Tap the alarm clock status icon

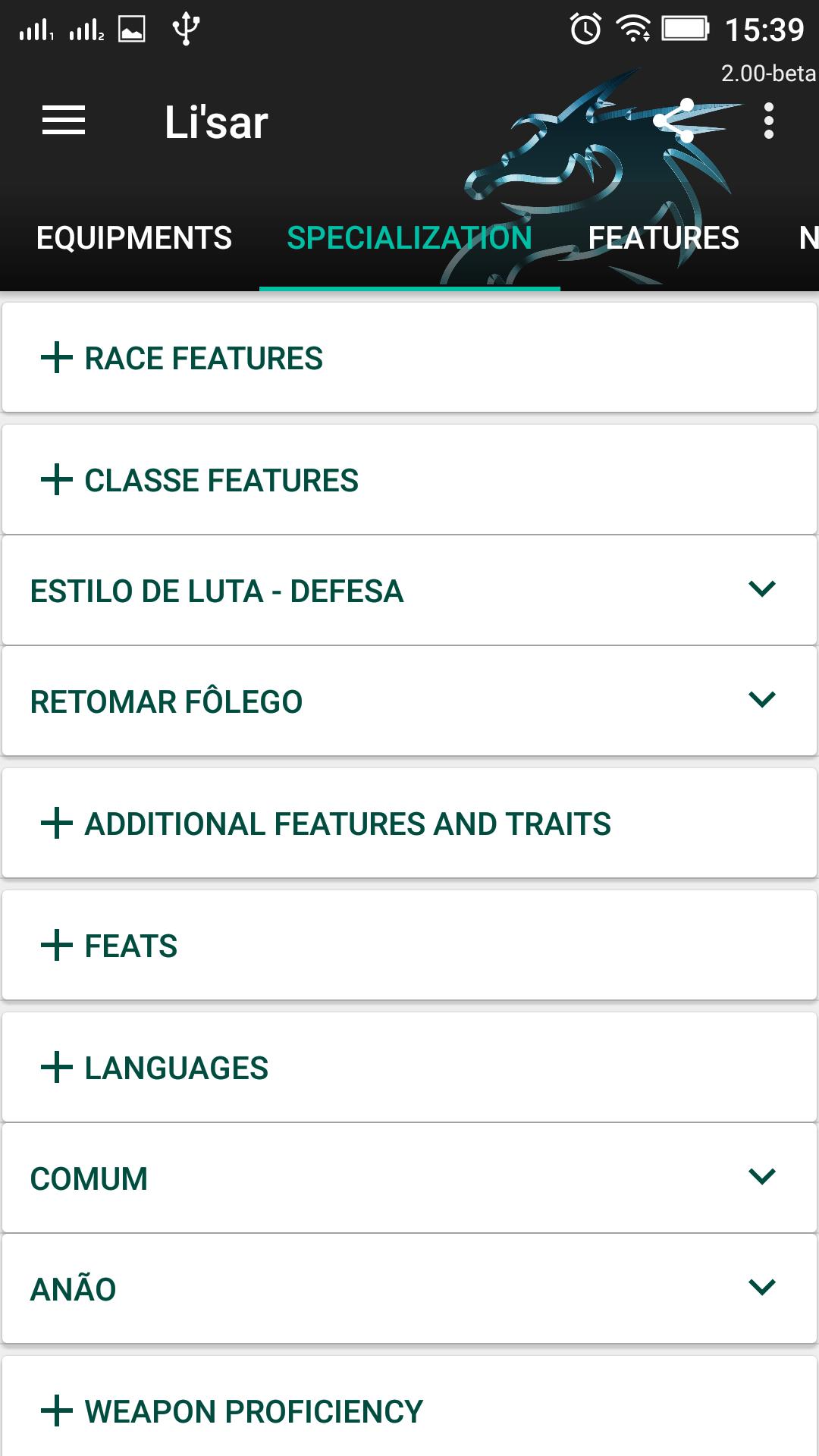[585, 30]
